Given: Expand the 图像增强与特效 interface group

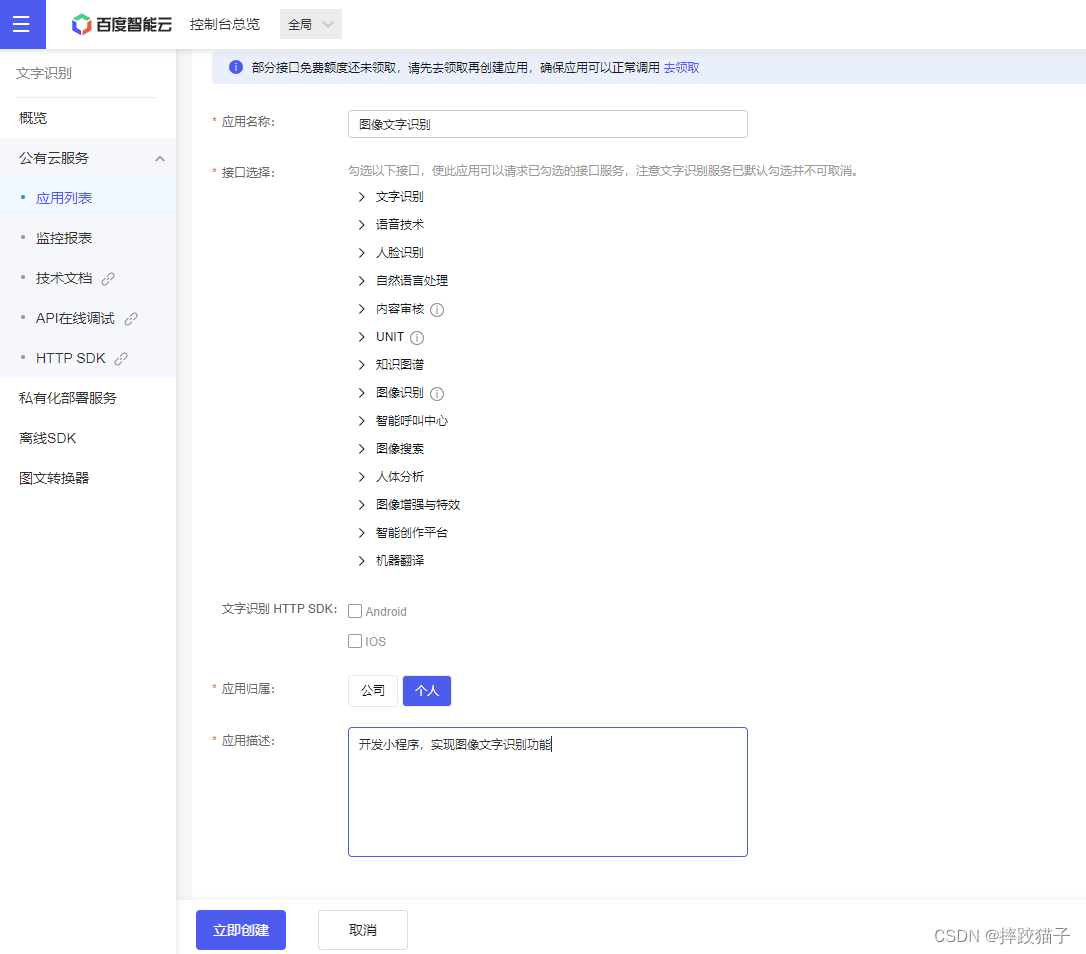Looking at the screenshot, I should pos(362,505).
